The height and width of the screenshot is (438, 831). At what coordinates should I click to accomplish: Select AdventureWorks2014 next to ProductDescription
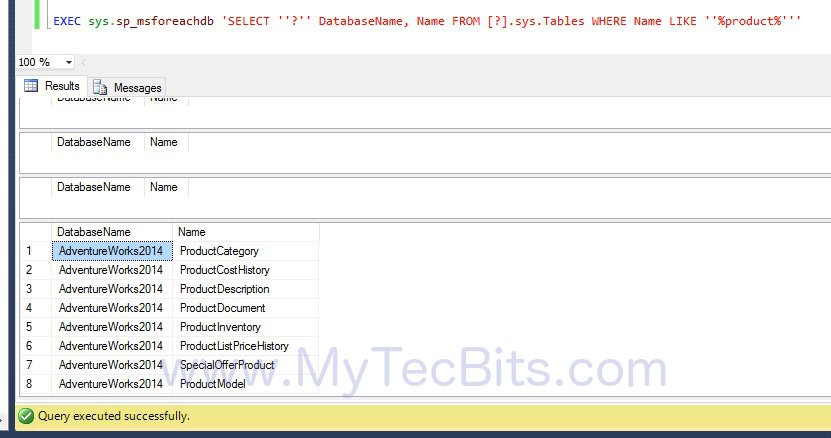pyautogui.click(x=112, y=290)
